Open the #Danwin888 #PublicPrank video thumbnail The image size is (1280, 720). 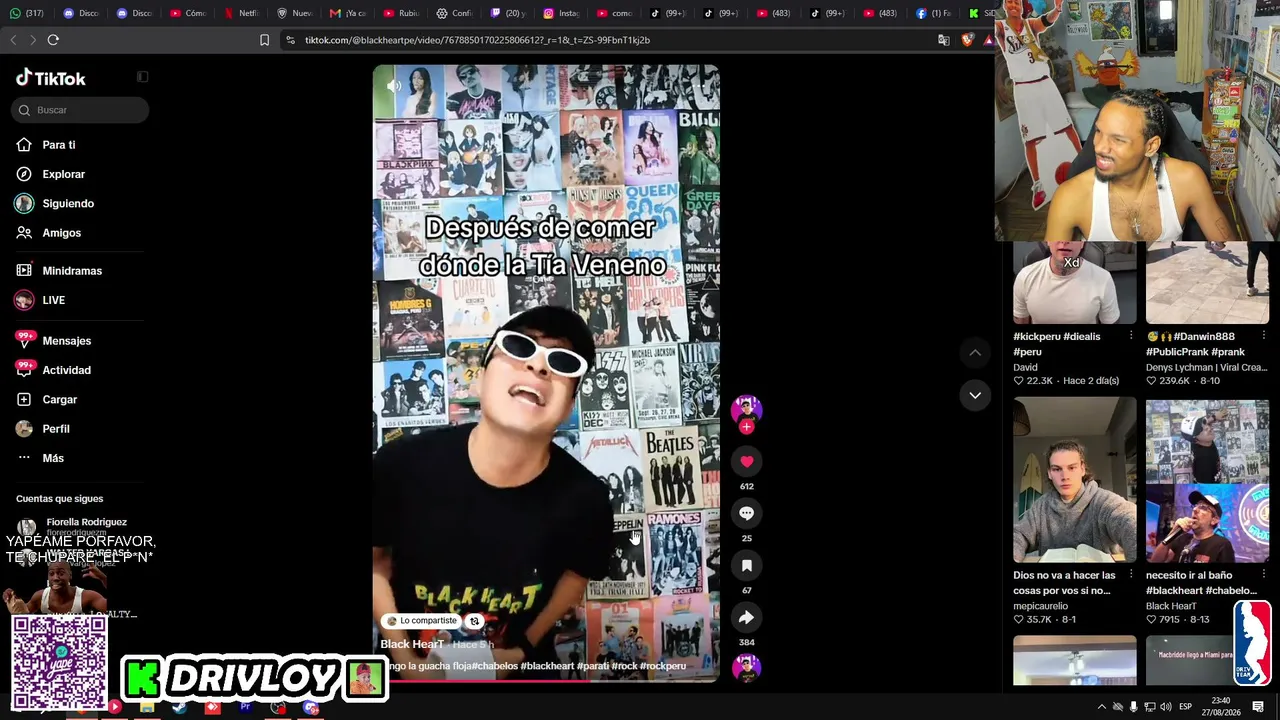pos(1207,283)
